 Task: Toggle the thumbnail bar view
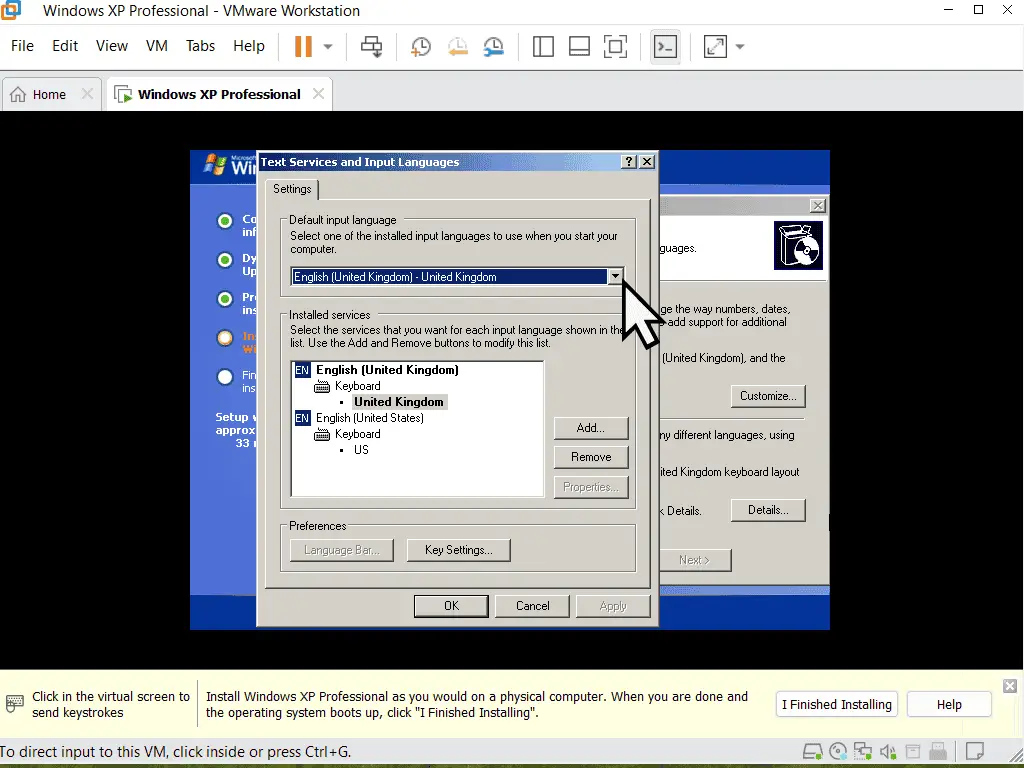(x=579, y=46)
